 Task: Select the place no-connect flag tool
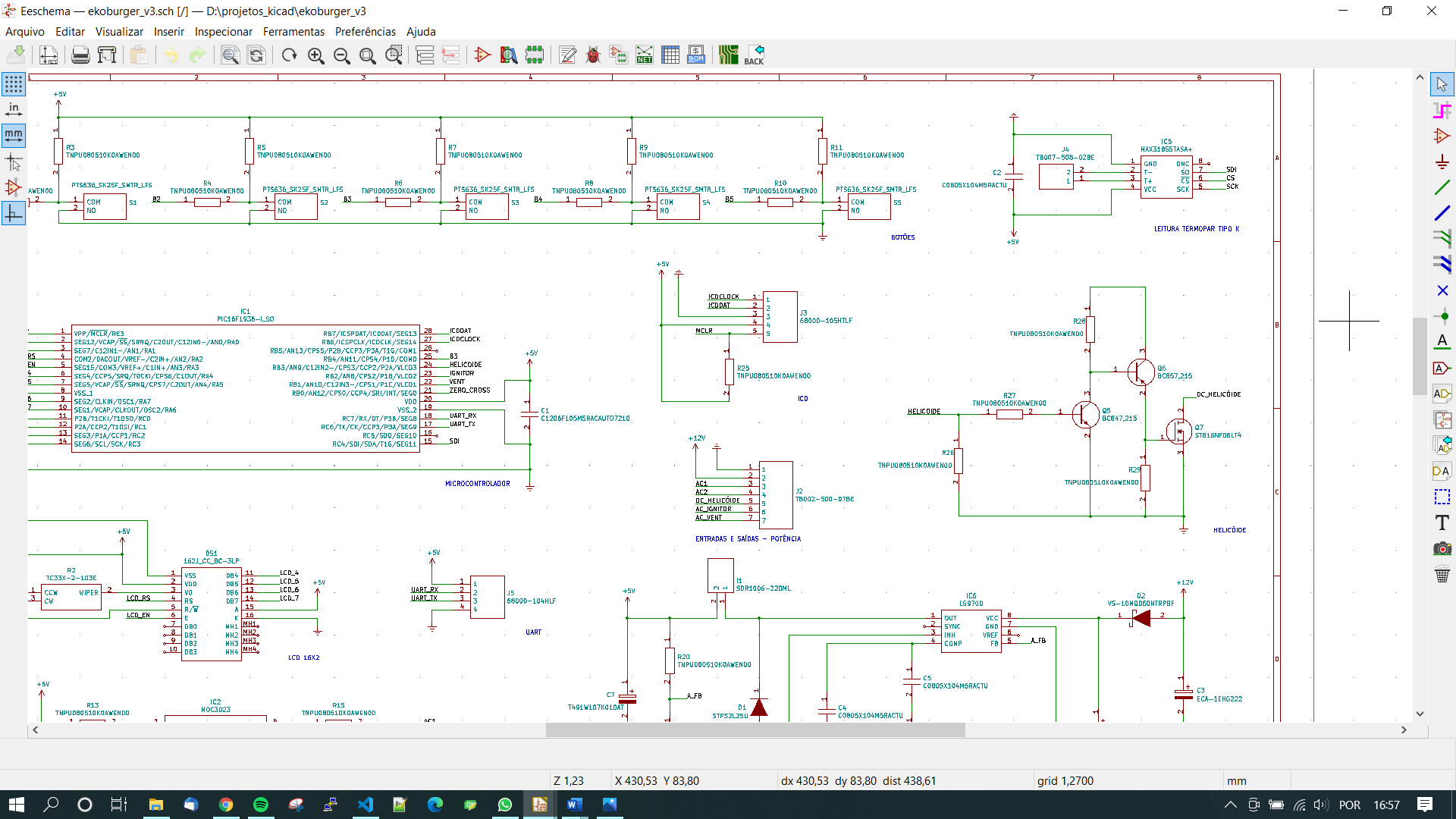(1442, 290)
